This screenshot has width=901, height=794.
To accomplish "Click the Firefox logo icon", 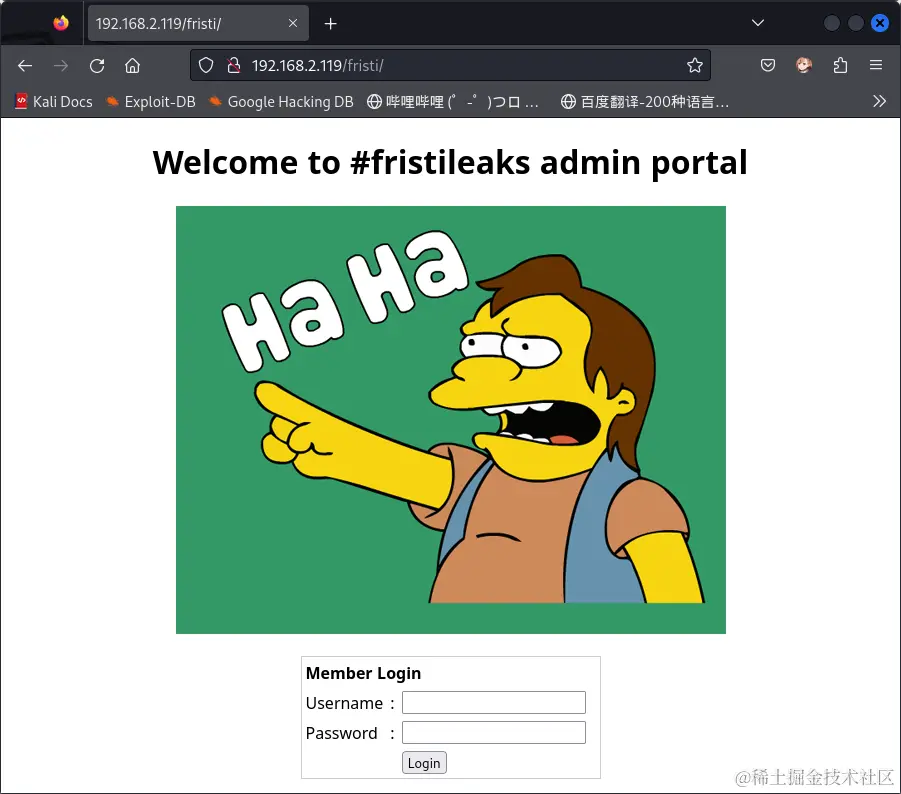I will tap(61, 23).
